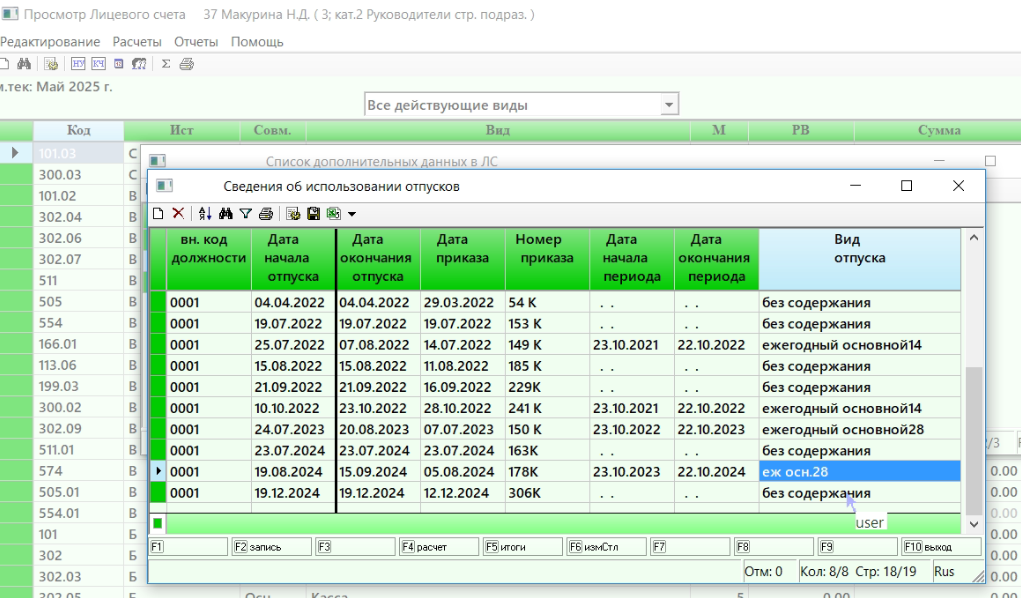
Task: Click the A-Я sort icon
Action: click(x=205, y=214)
